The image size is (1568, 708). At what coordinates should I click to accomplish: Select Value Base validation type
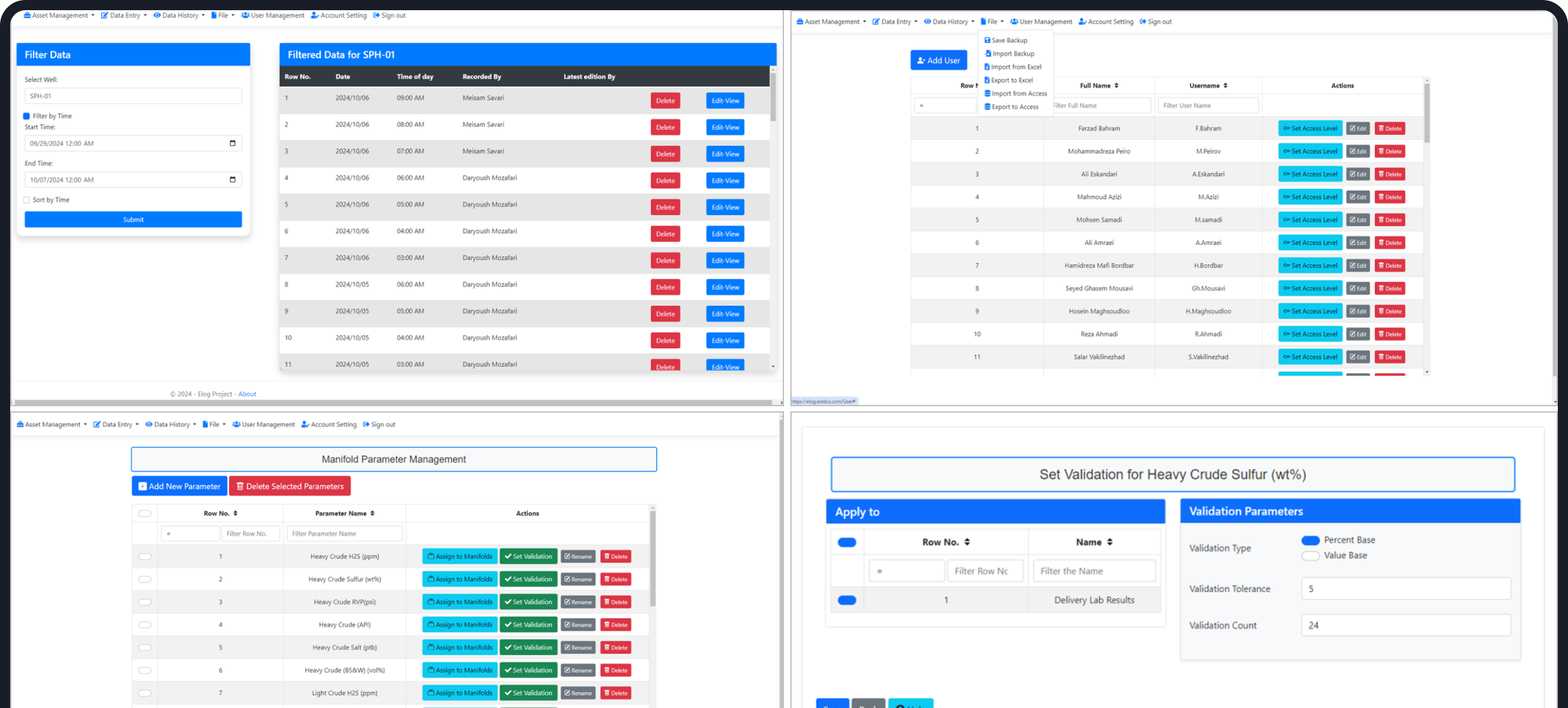tap(1310, 556)
